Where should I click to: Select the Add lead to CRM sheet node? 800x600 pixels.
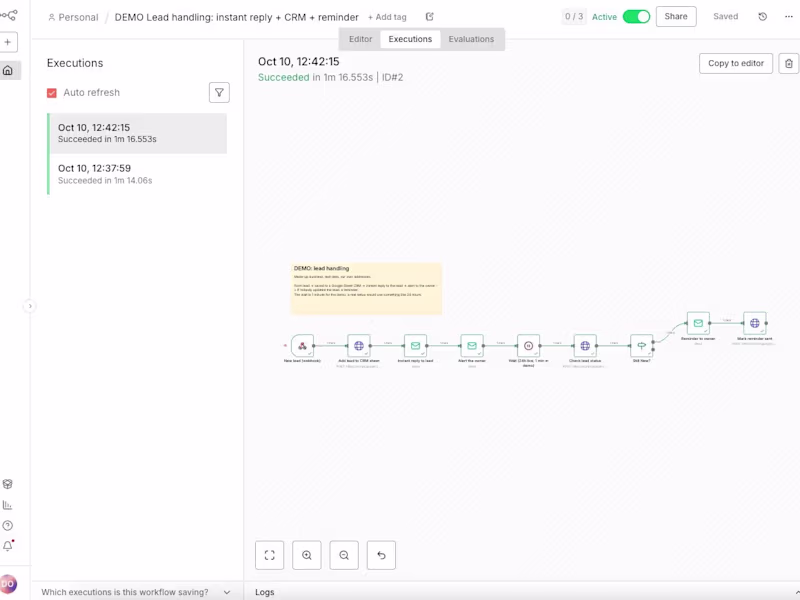pyautogui.click(x=359, y=346)
